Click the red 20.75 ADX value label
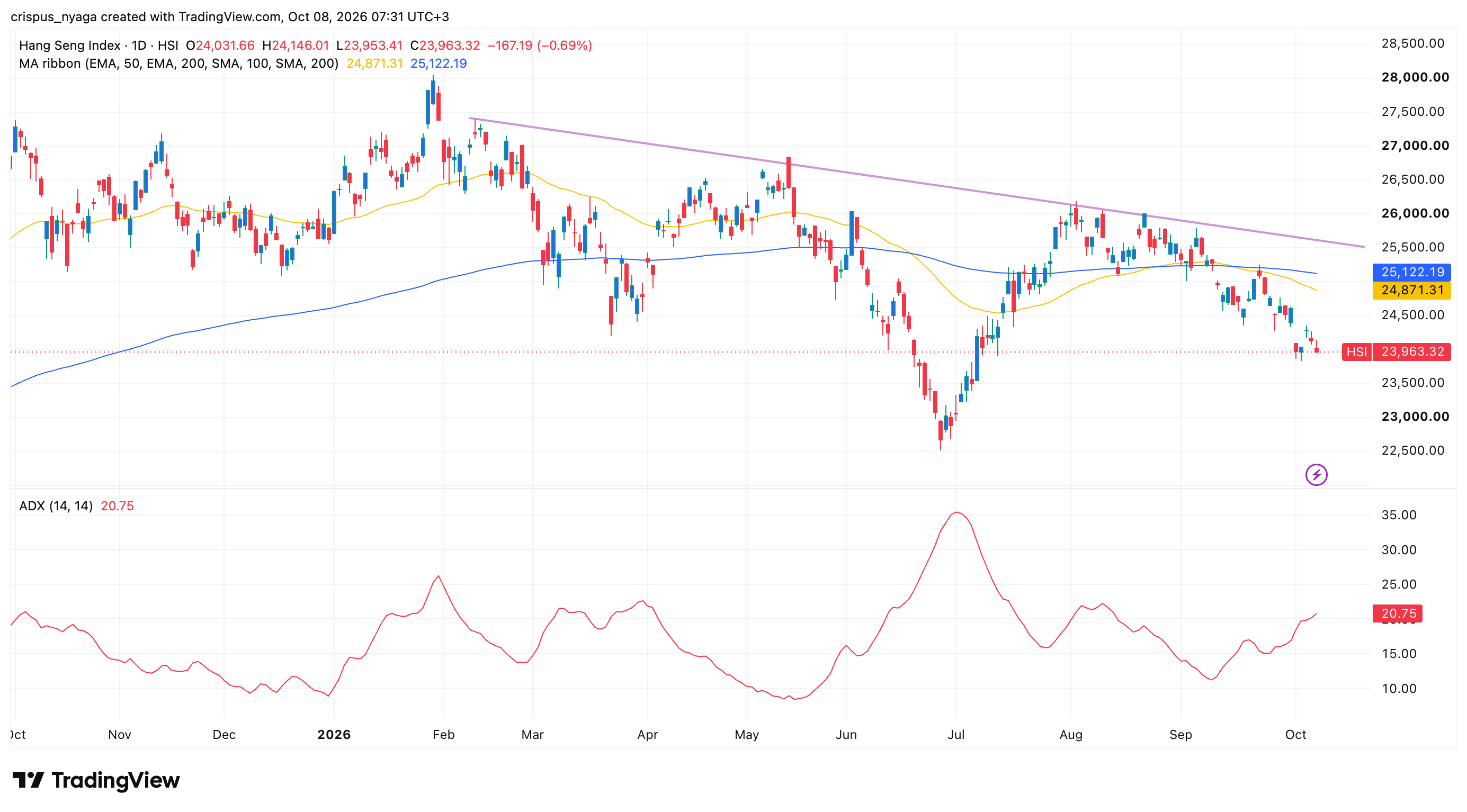Viewport: 1467px width, 812px height. click(x=1398, y=613)
